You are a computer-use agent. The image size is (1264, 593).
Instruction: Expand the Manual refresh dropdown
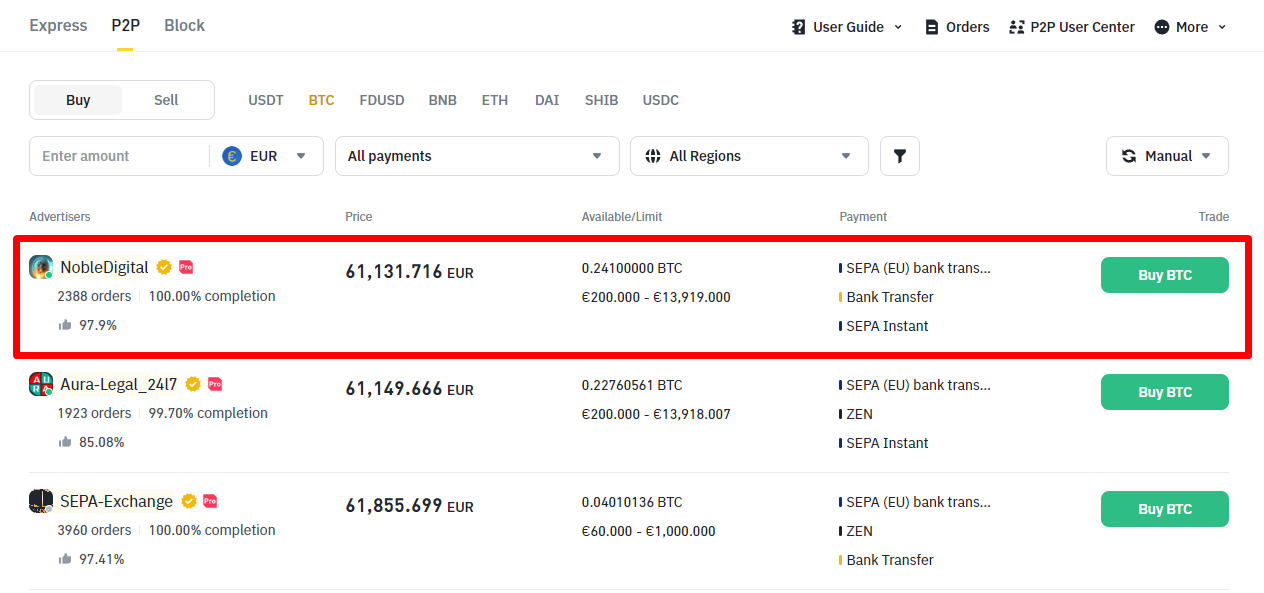click(1166, 156)
